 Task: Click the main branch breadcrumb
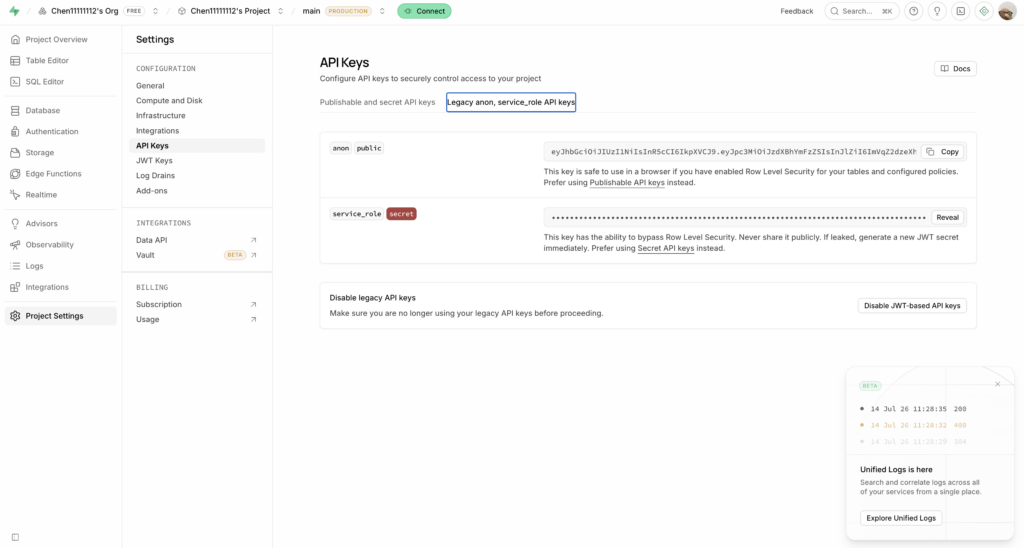[311, 11]
